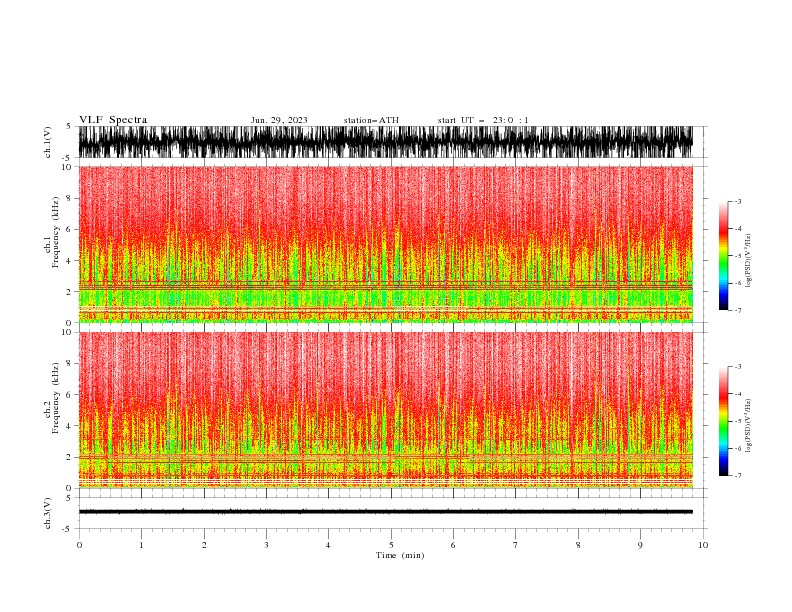The width and height of the screenshot is (792, 612).
Task: Click time-axis tick label "7" at bottom
Action: tap(516, 545)
